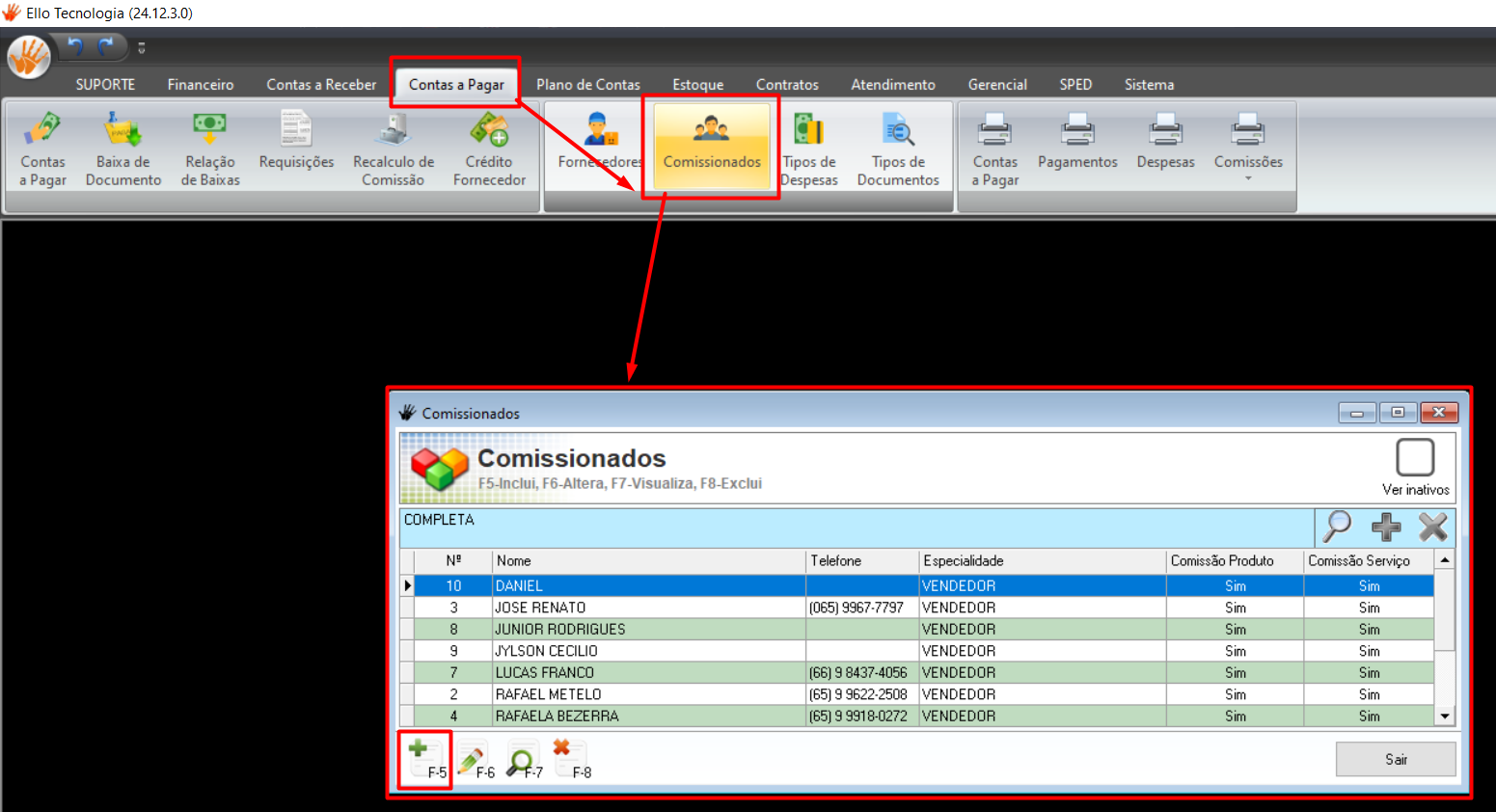Open Recalculo de Comissão tool
The image size is (1496, 812).
coord(394,149)
